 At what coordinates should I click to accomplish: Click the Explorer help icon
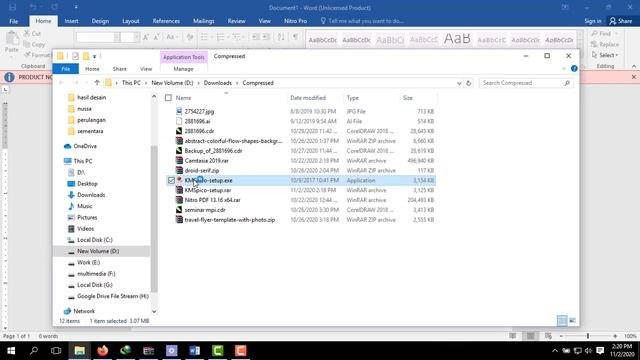(x=574, y=69)
